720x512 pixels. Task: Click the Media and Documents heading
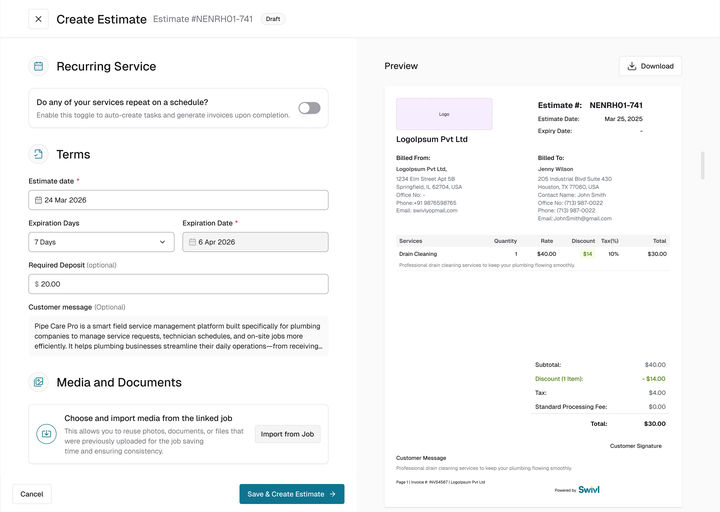point(119,383)
